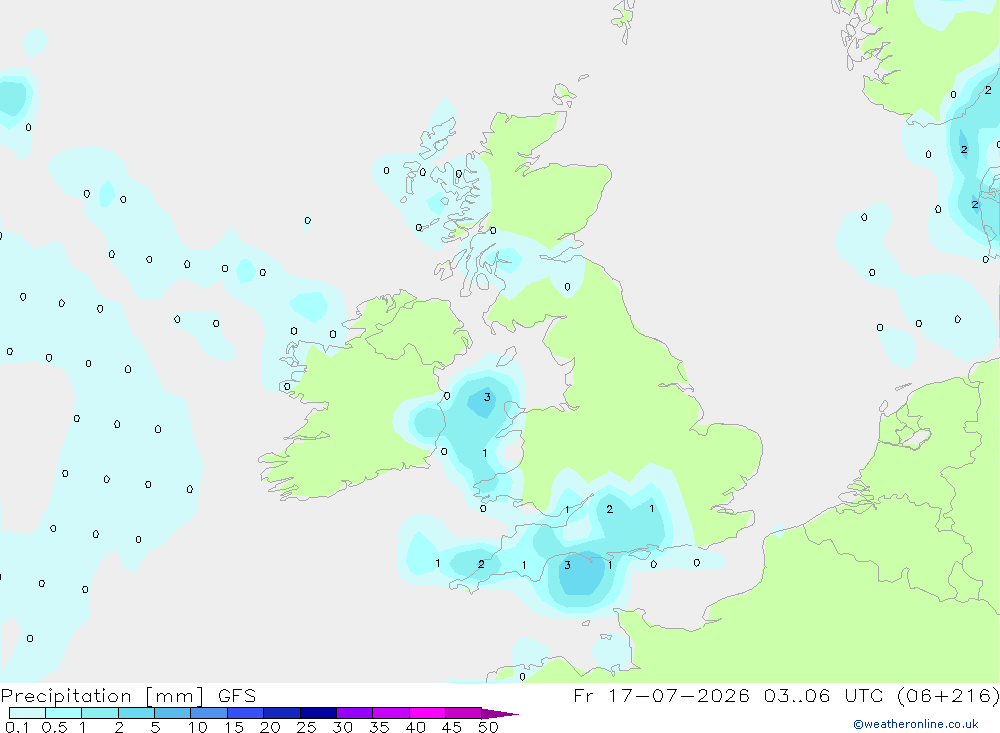Click the 35–40 mm purple legend box
Image resolution: width=1000 pixels, height=733 pixels.
(391, 713)
